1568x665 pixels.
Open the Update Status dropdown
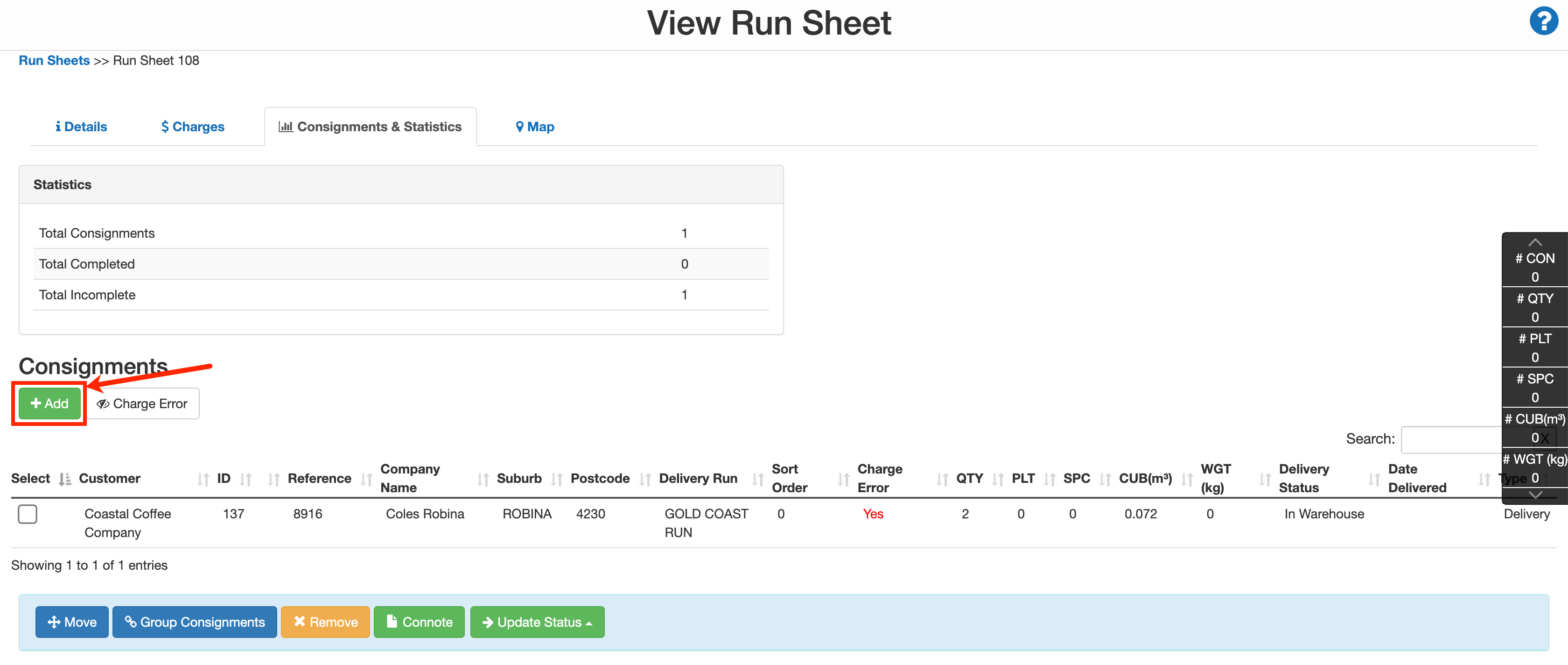pyautogui.click(x=537, y=622)
